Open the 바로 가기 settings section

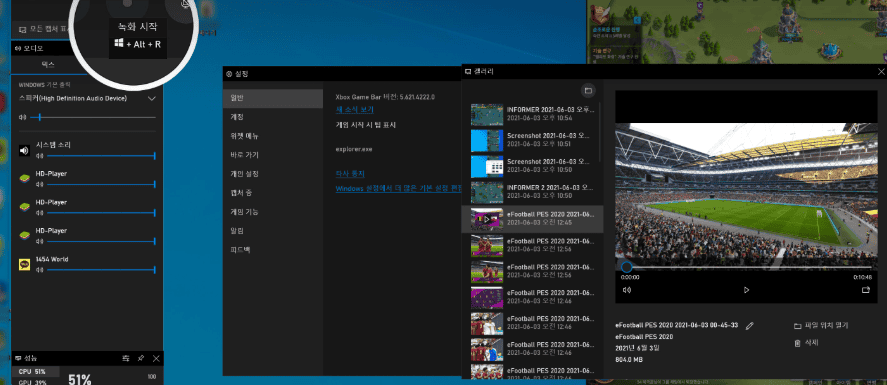click(x=273, y=155)
